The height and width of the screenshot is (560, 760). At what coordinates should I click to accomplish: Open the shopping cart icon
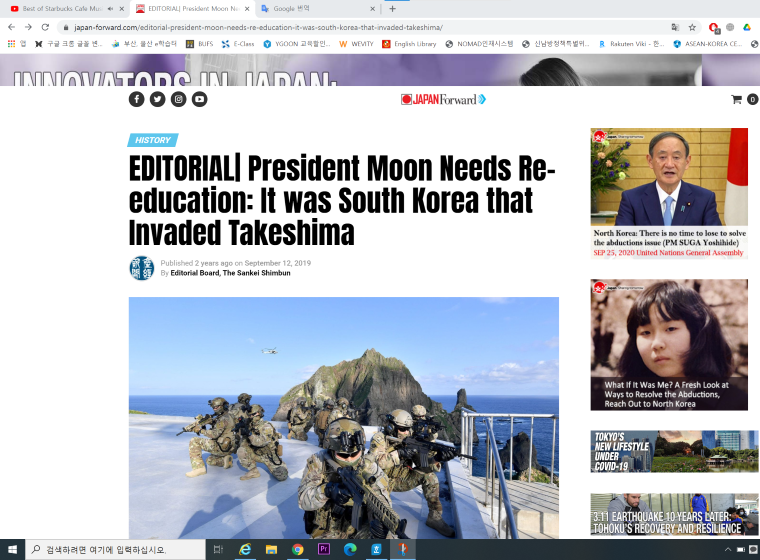tap(737, 99)
